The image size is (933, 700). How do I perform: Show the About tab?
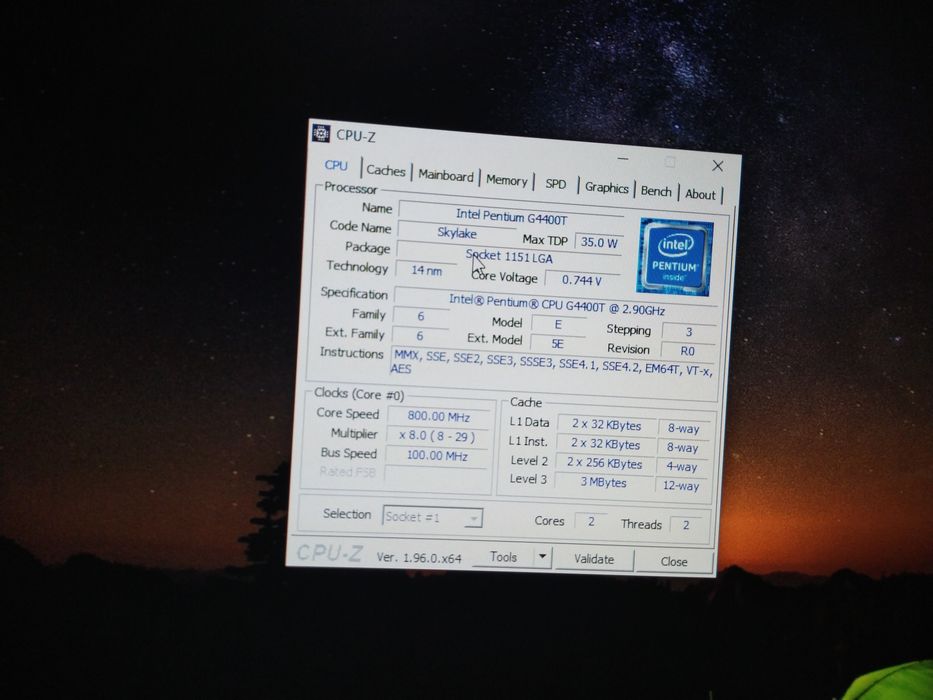tap(700, 194)
